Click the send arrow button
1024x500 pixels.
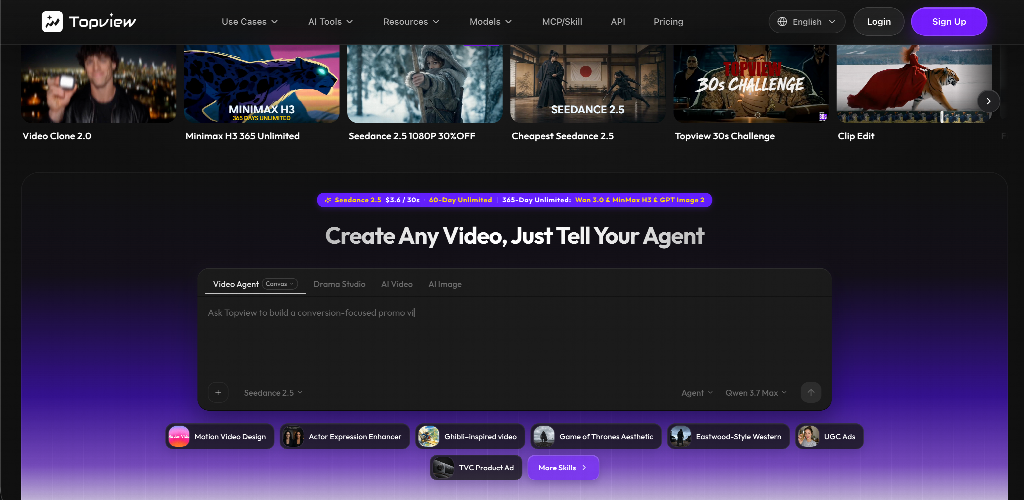[x=810, y=392]
